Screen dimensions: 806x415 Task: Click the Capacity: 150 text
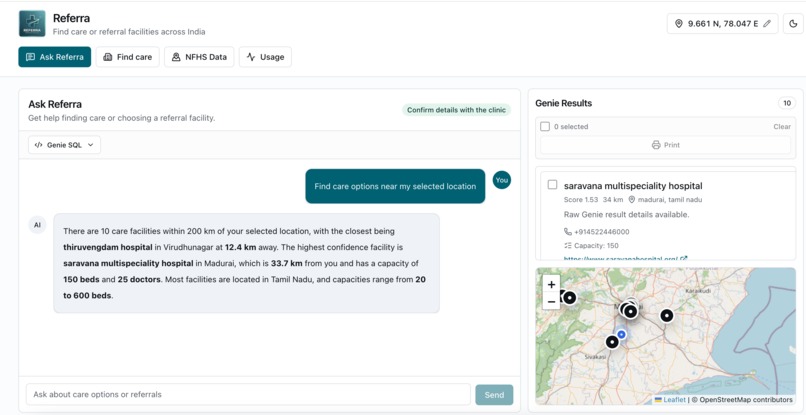[x=596, y=246]
